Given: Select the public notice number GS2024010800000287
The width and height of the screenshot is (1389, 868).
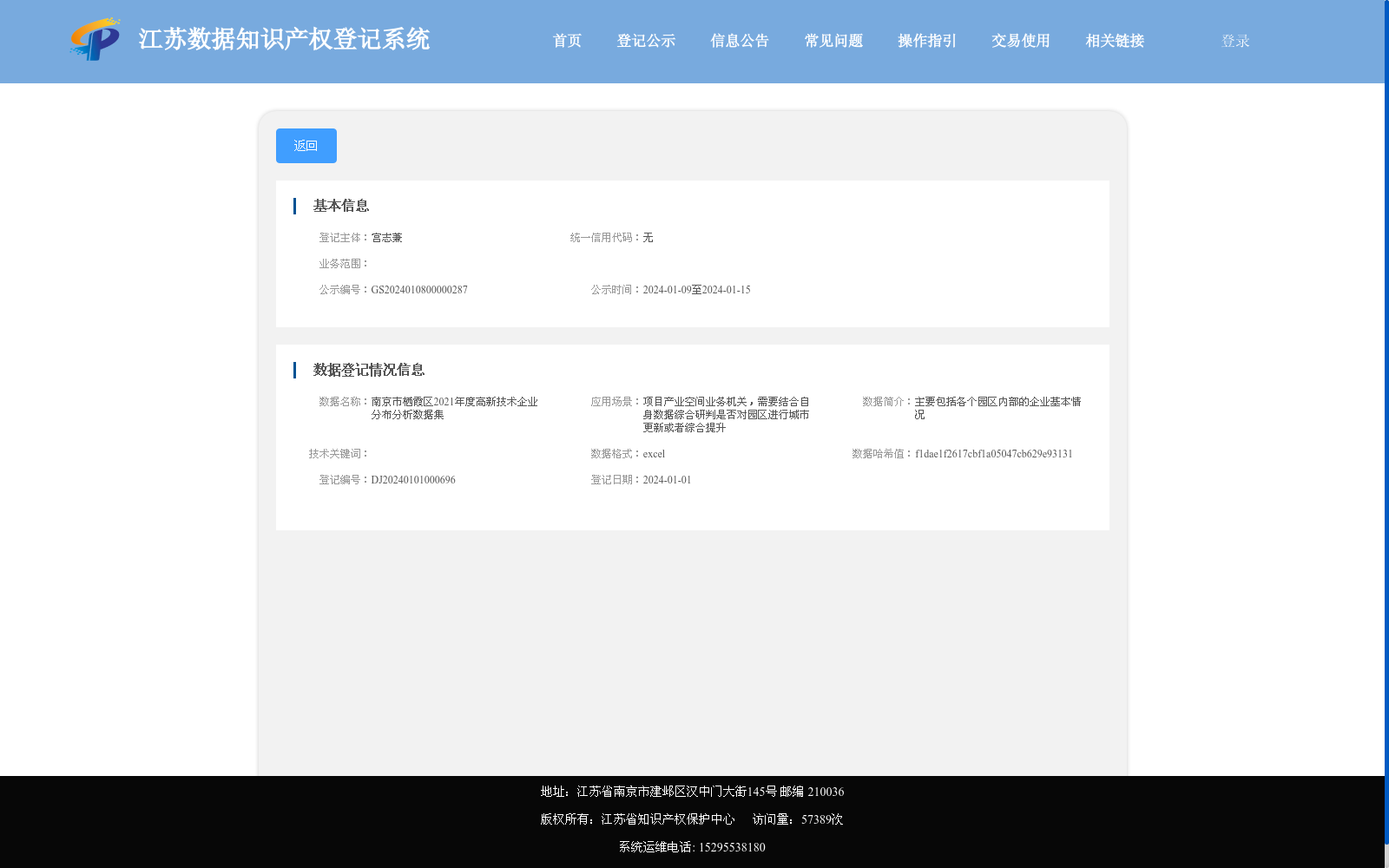Looking at the screenshot, I should point(419,290).
